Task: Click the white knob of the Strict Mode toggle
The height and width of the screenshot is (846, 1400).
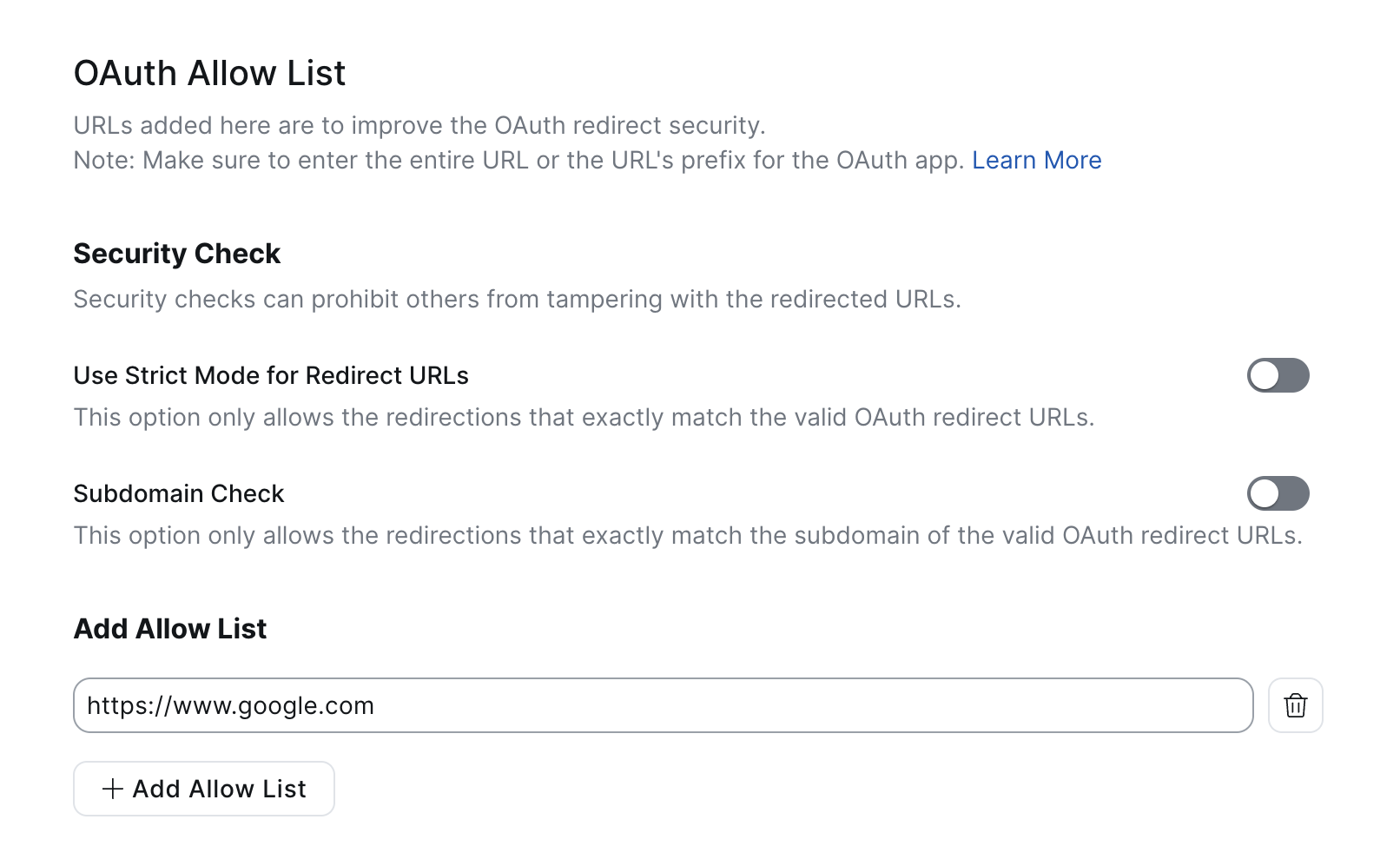Action: tap(1265, 375)
